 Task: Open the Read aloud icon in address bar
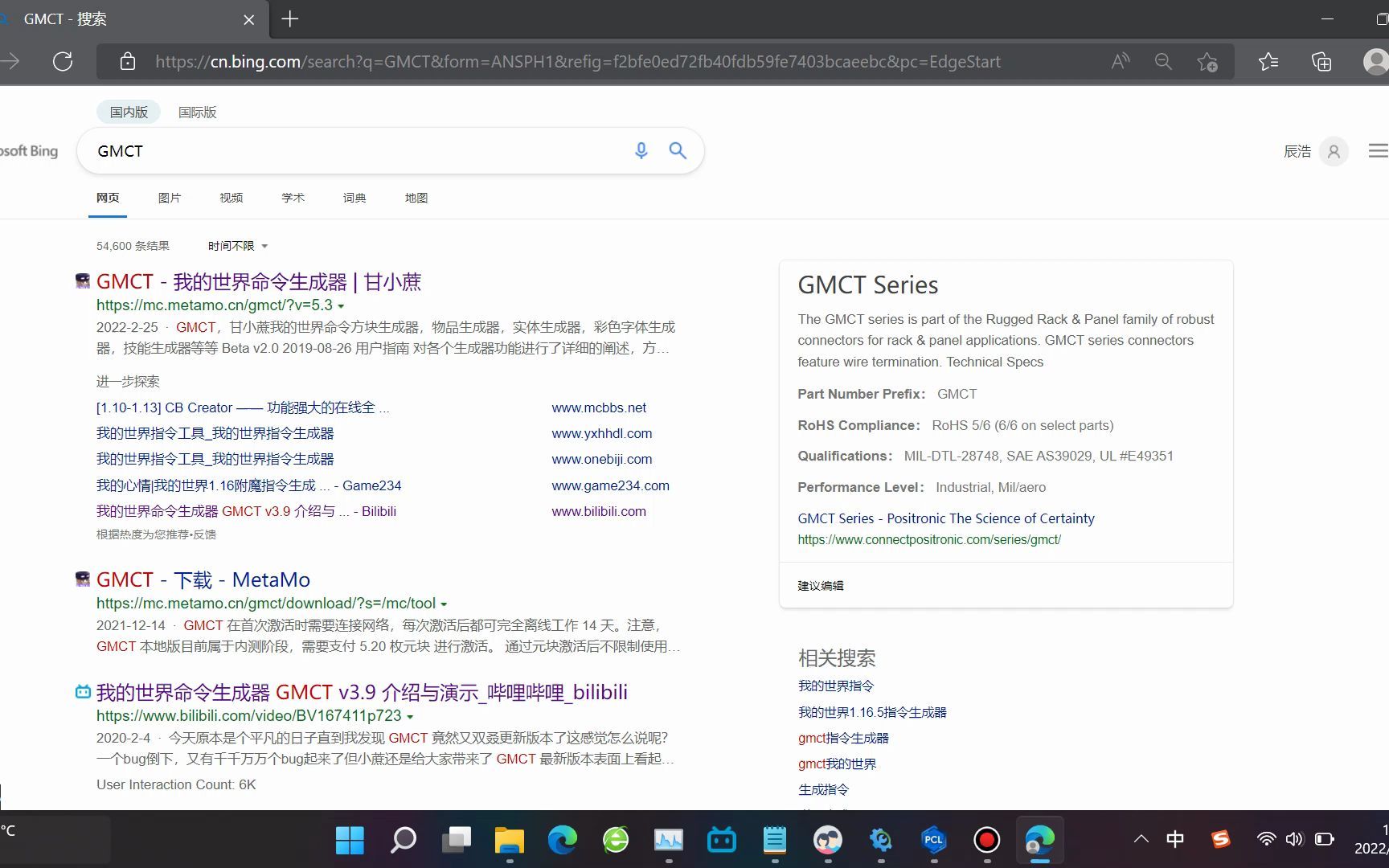click(x=1120, y=61)
